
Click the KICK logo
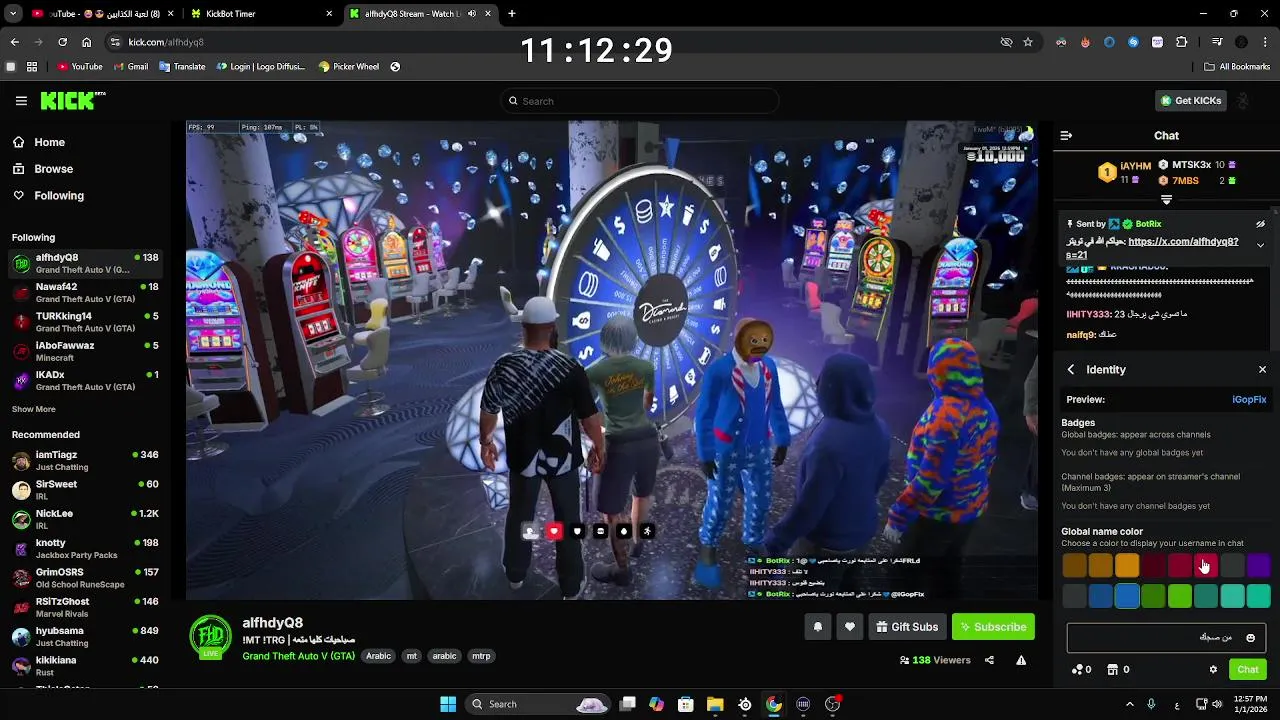72,101
